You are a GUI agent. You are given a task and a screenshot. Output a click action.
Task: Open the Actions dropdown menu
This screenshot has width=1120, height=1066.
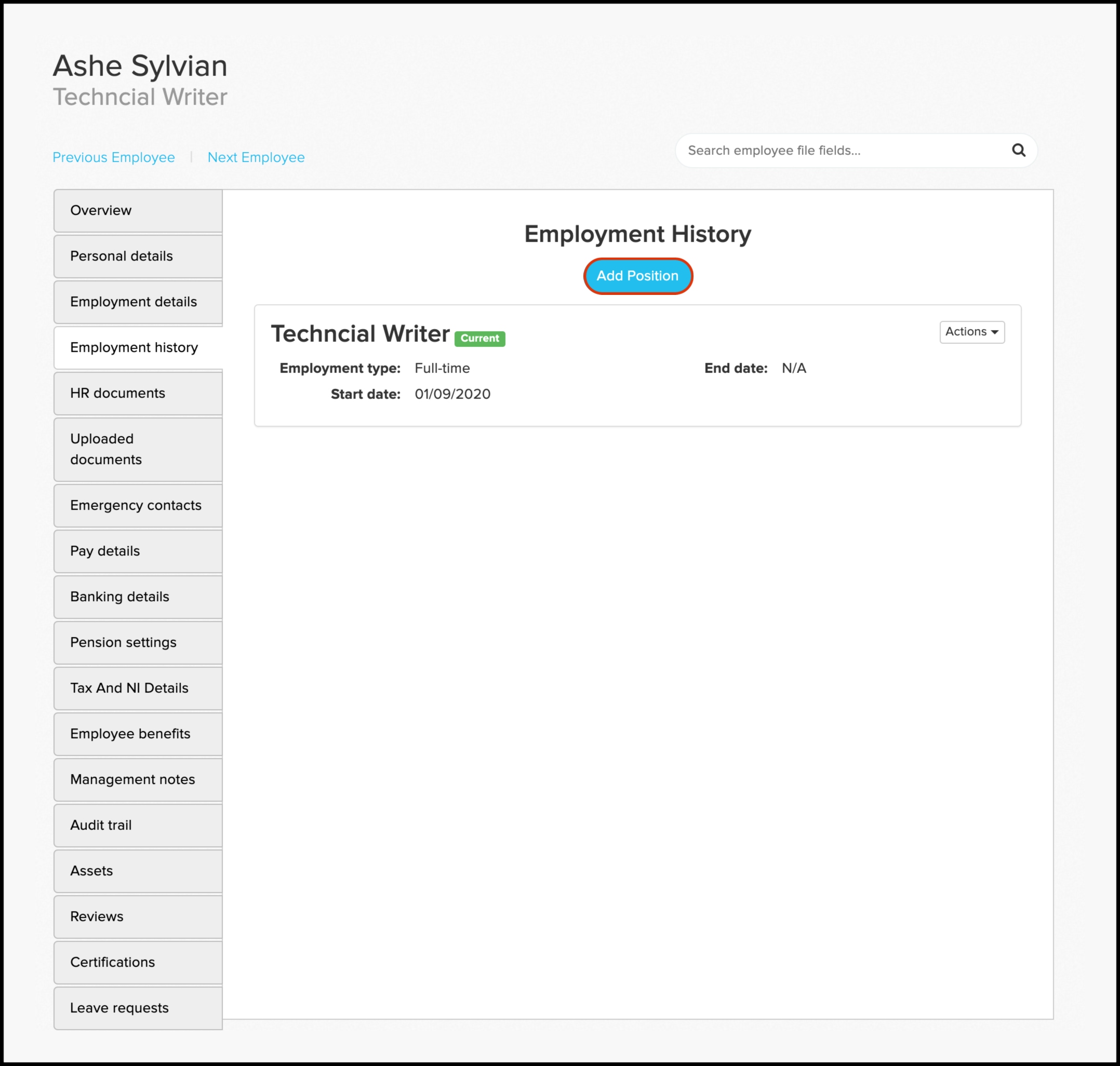(x=974, y=332)
